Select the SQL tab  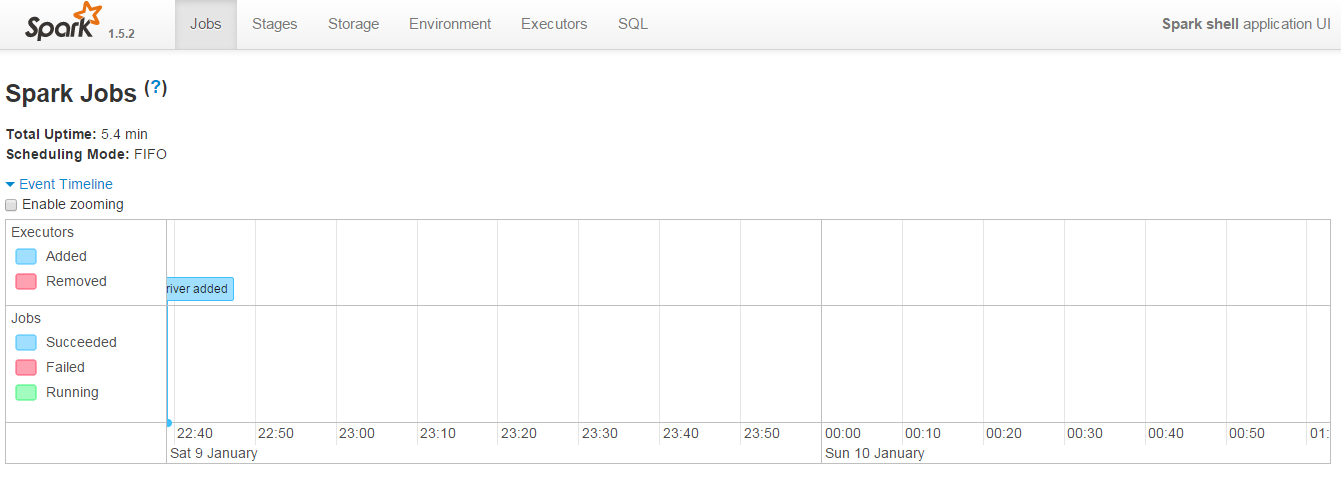coord(633,24)
